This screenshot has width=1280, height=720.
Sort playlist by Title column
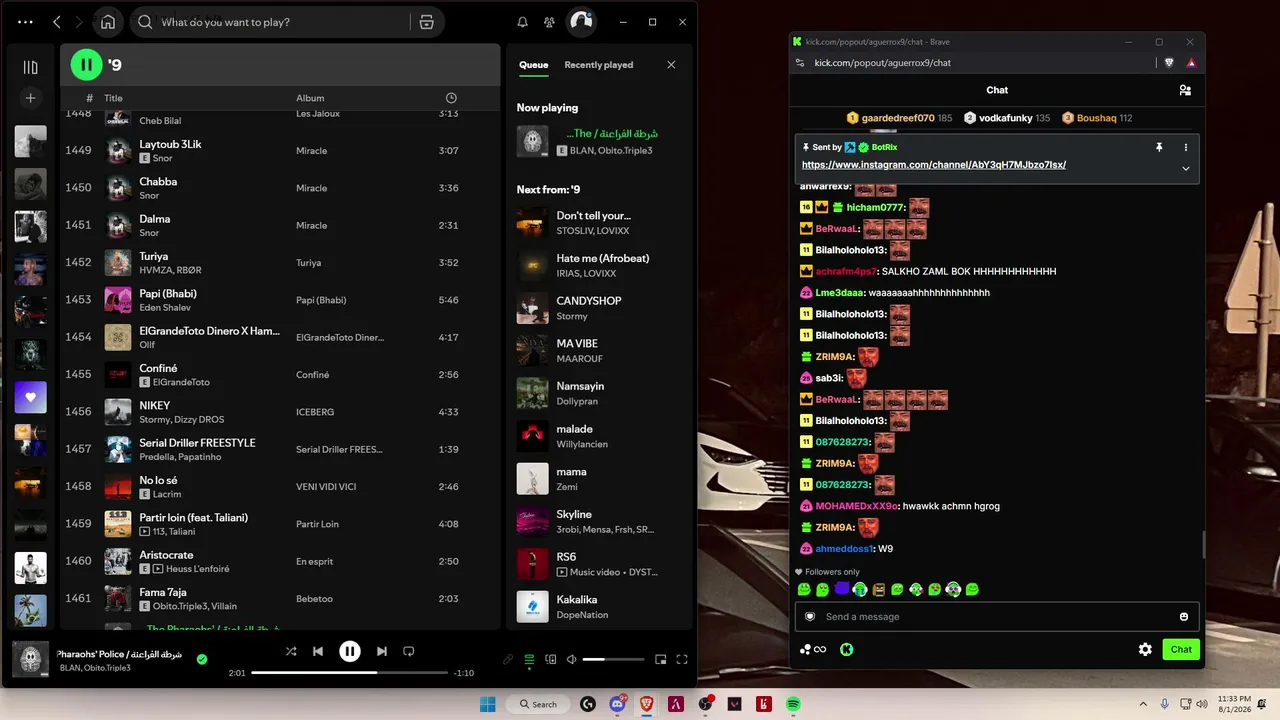point(113,98)
